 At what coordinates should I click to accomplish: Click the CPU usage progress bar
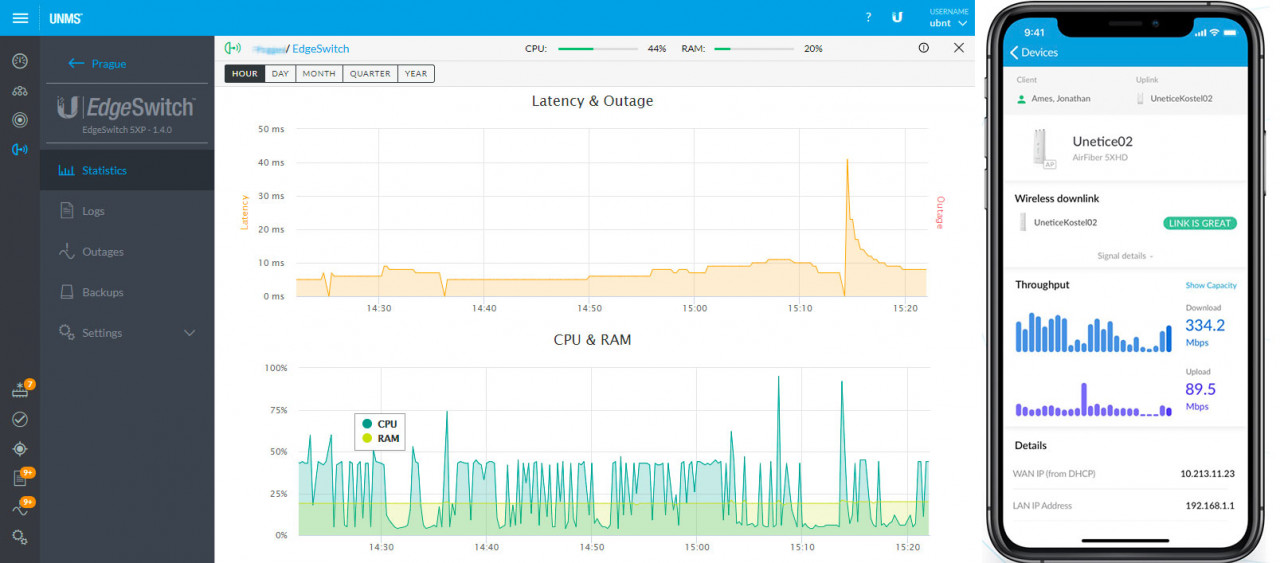click(x=597, y=48)
